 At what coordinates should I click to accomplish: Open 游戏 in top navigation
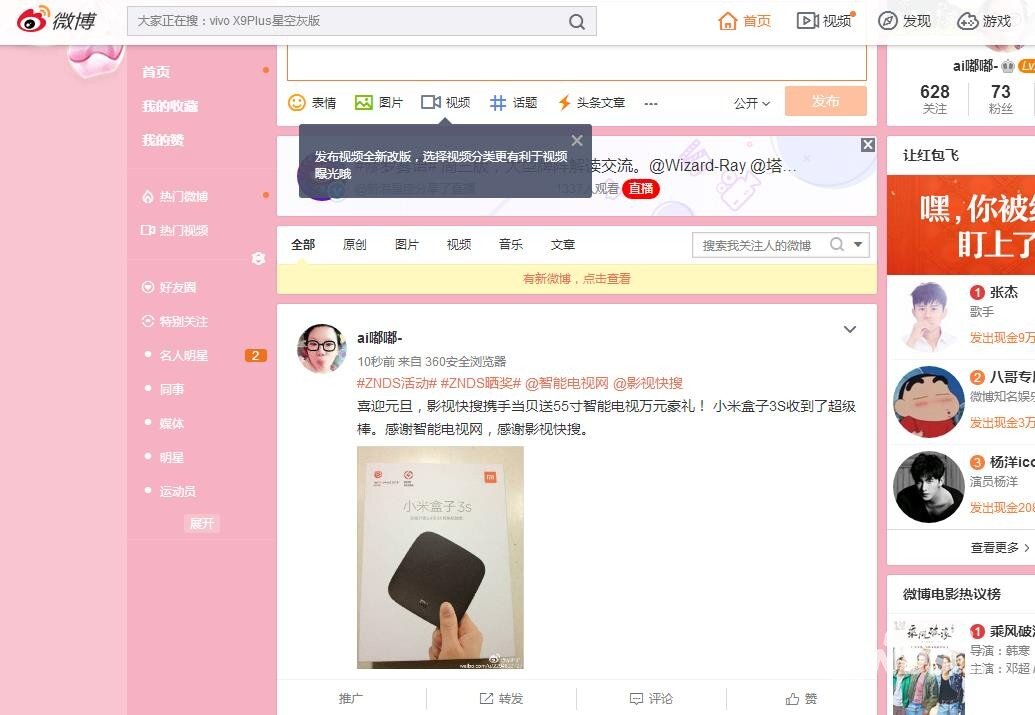coord(984,21)
